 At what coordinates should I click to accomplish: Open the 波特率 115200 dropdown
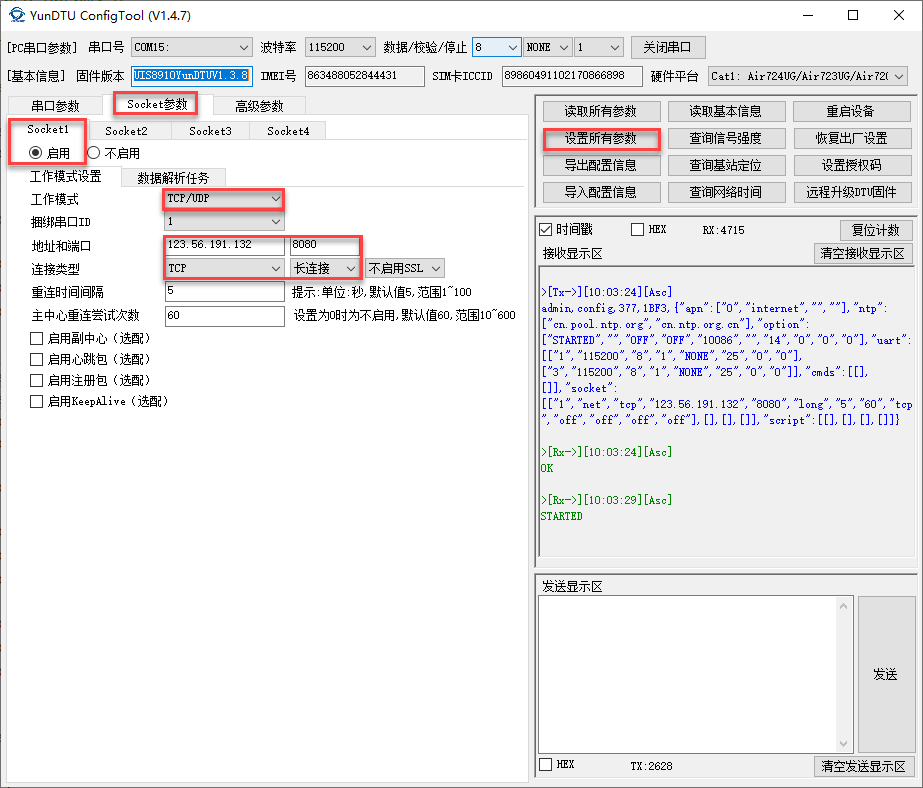pyautogui.click(x=340, y=47)
